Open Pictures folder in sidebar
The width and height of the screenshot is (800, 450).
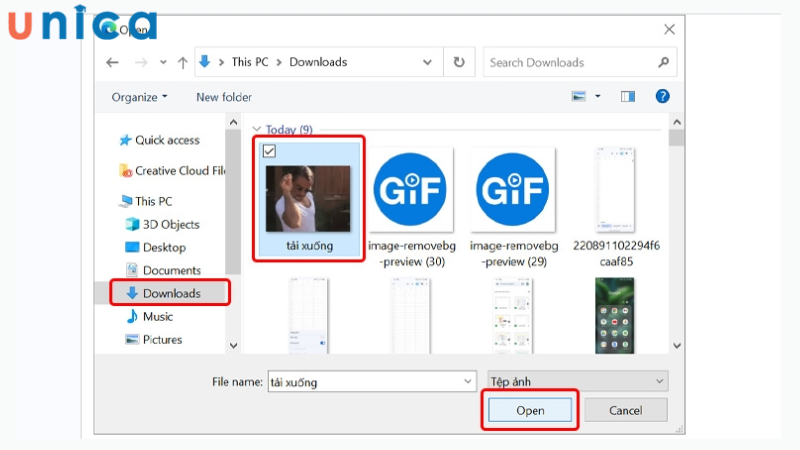point(154,339)
